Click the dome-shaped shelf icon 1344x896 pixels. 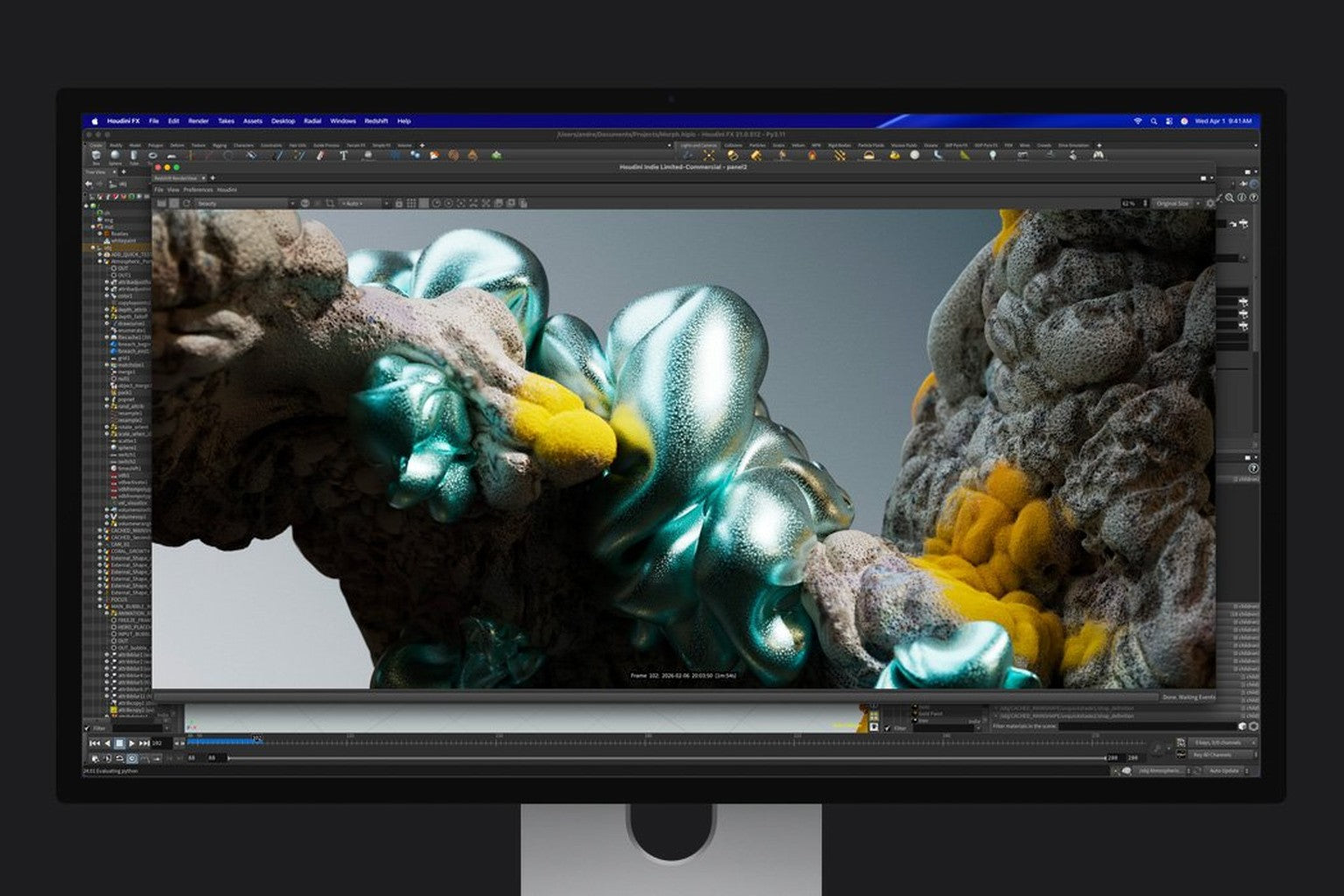pyautogui.click(x=869, y=155)
